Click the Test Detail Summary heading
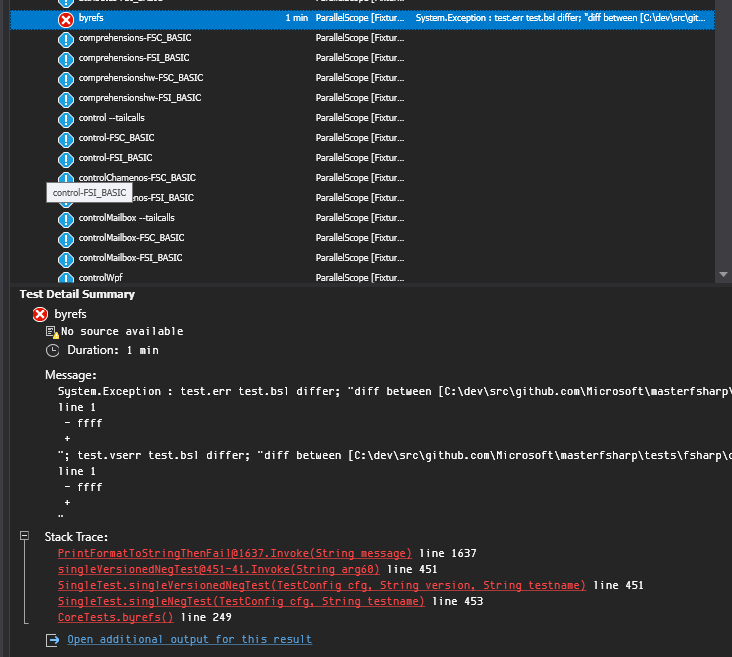 [77, 294]
